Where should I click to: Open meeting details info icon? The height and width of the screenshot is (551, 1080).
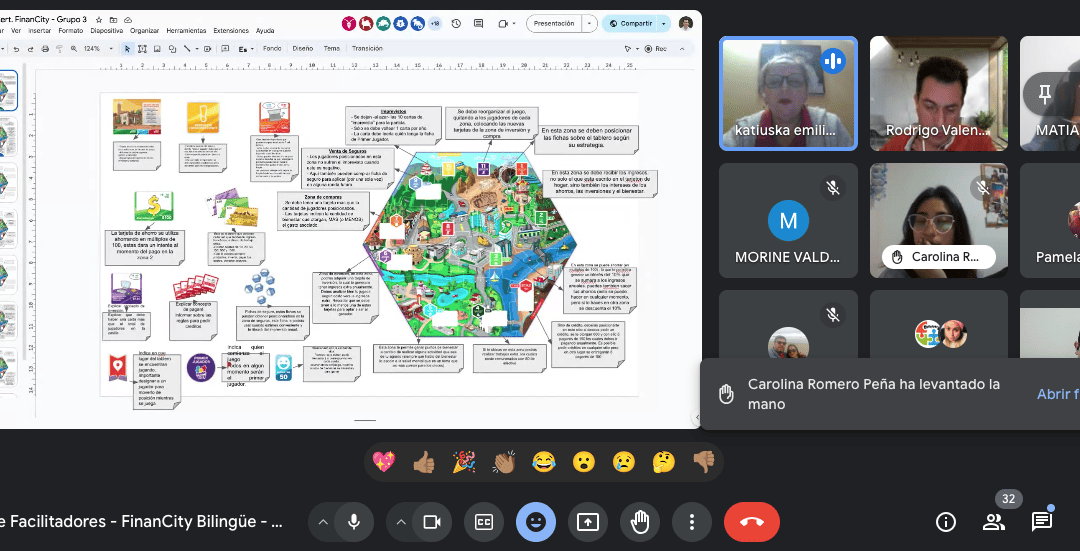pos(945,522)
